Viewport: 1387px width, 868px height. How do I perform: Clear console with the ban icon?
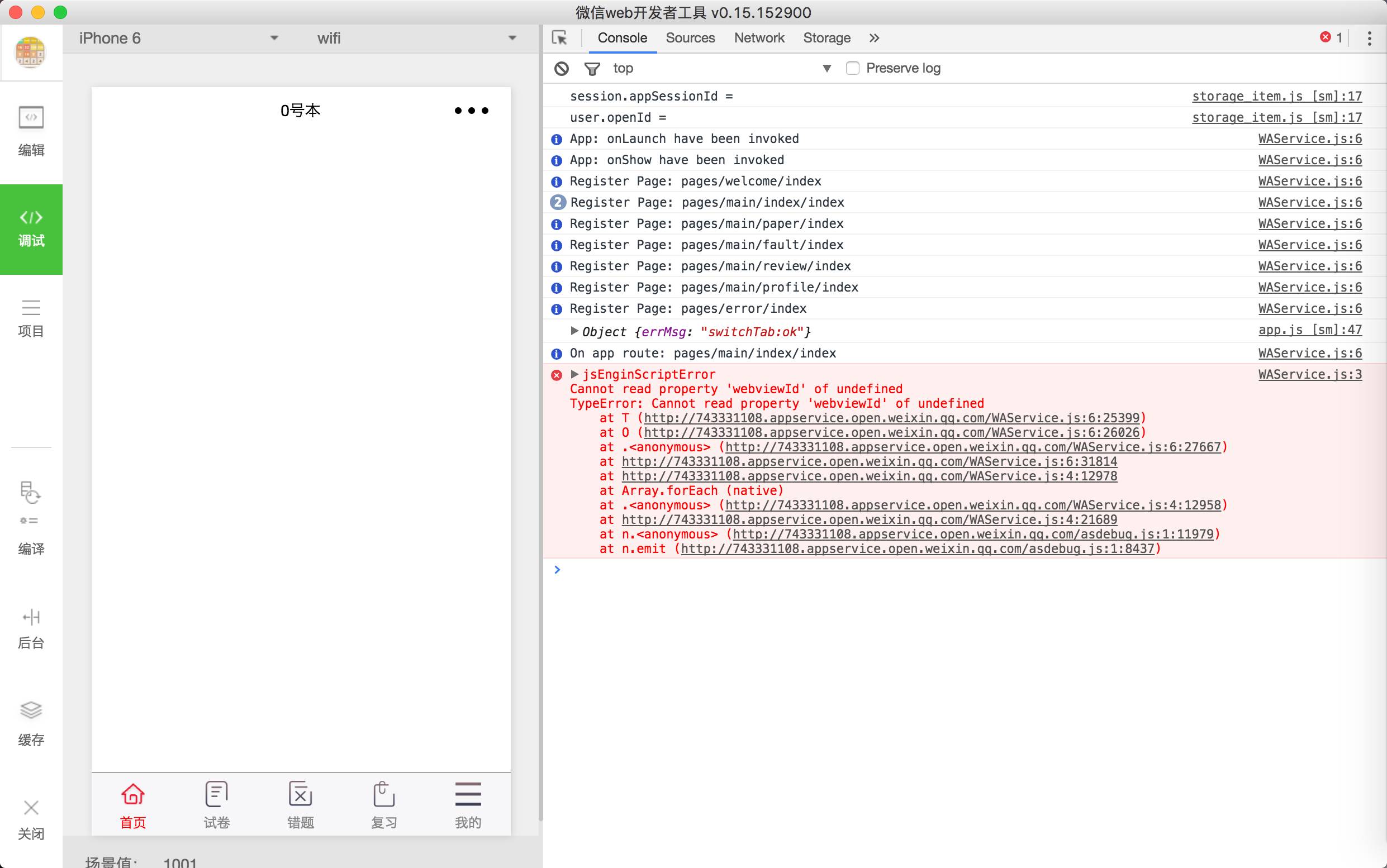pyautogui.click(x=561, y=69)
